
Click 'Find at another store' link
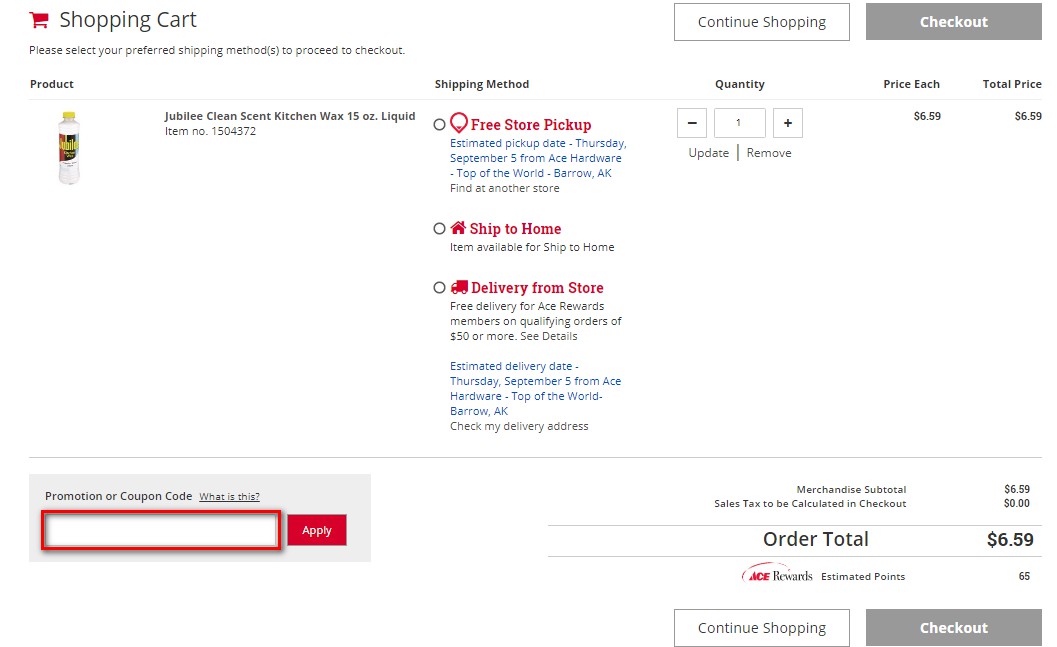tap(505, 188)
